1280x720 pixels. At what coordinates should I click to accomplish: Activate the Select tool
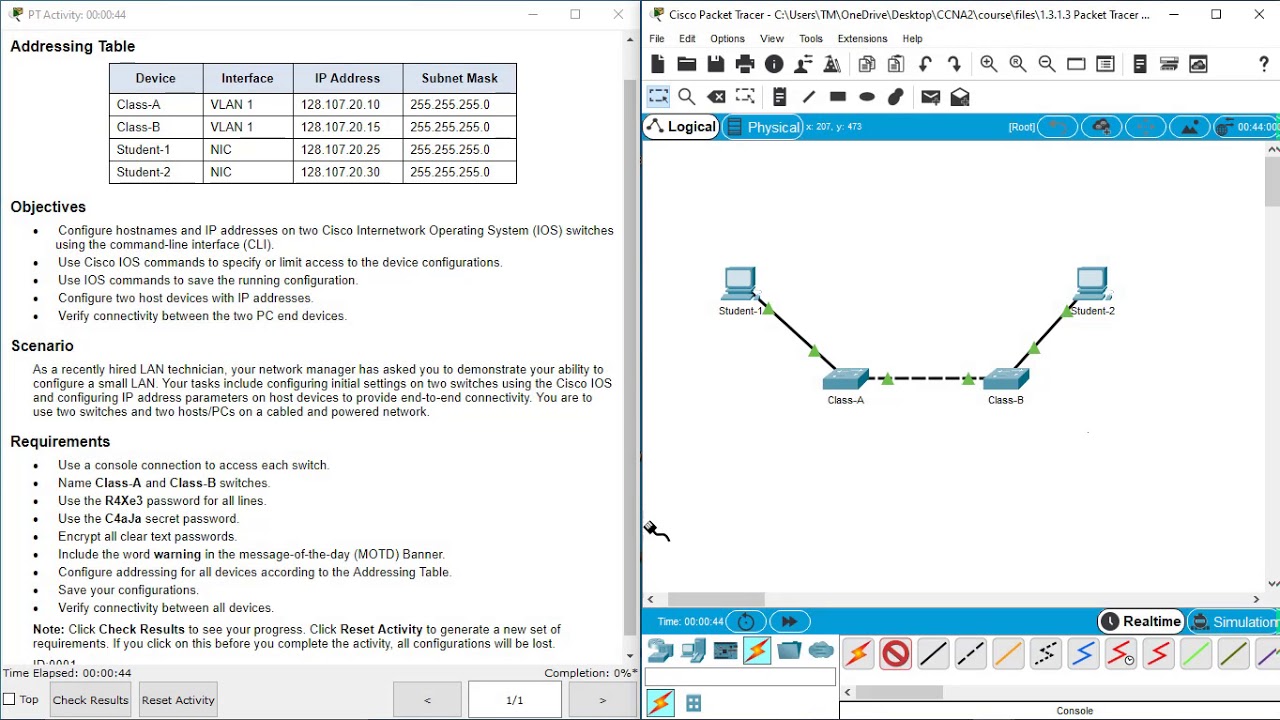coord(658,96)
